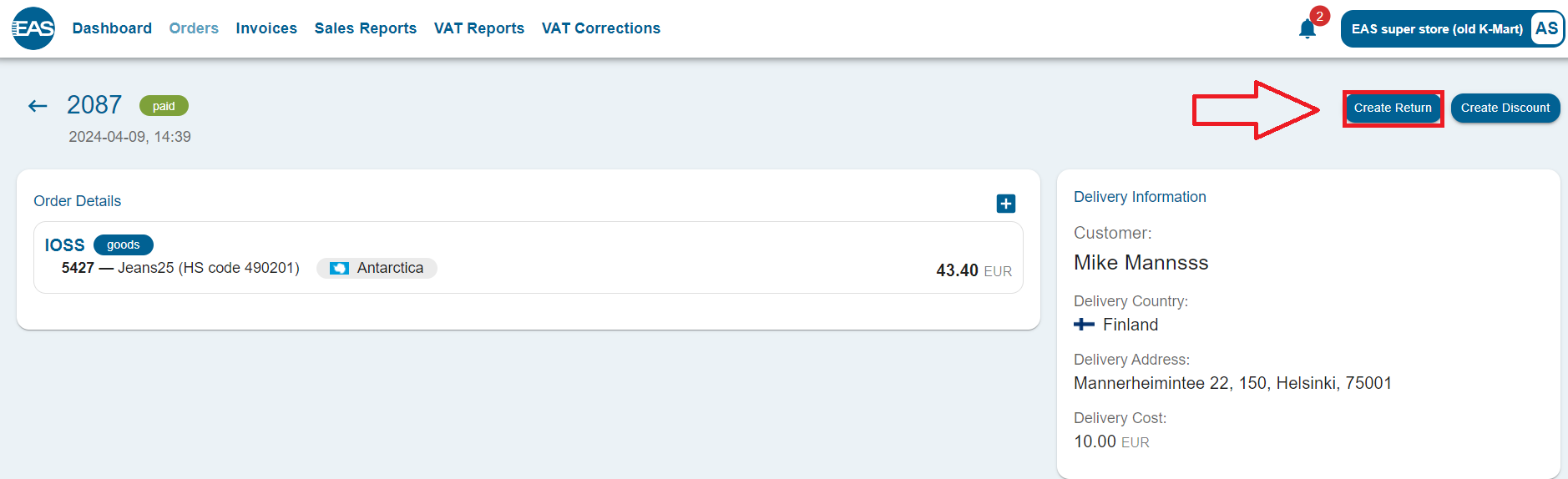Click the Finland flag icon

coord(1084,325)
